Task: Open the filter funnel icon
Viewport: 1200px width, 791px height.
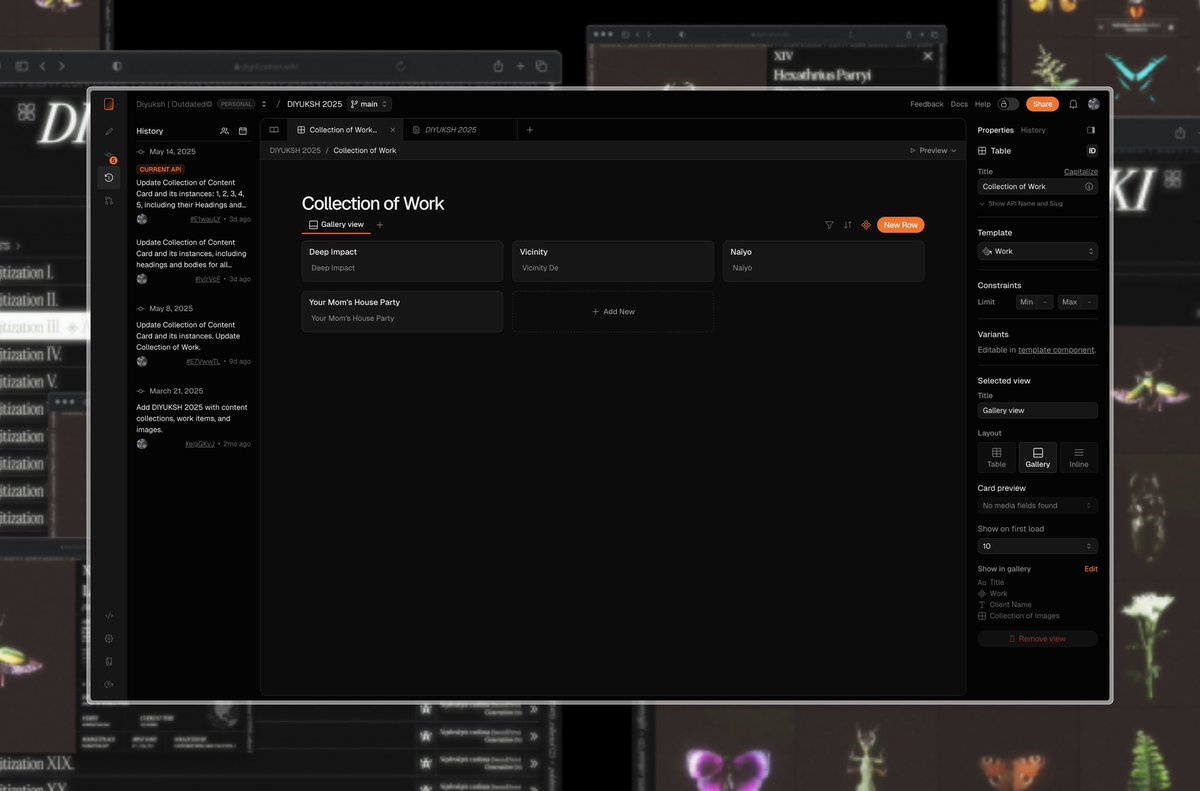Action: pyautogui.click(x=829, y=225)
